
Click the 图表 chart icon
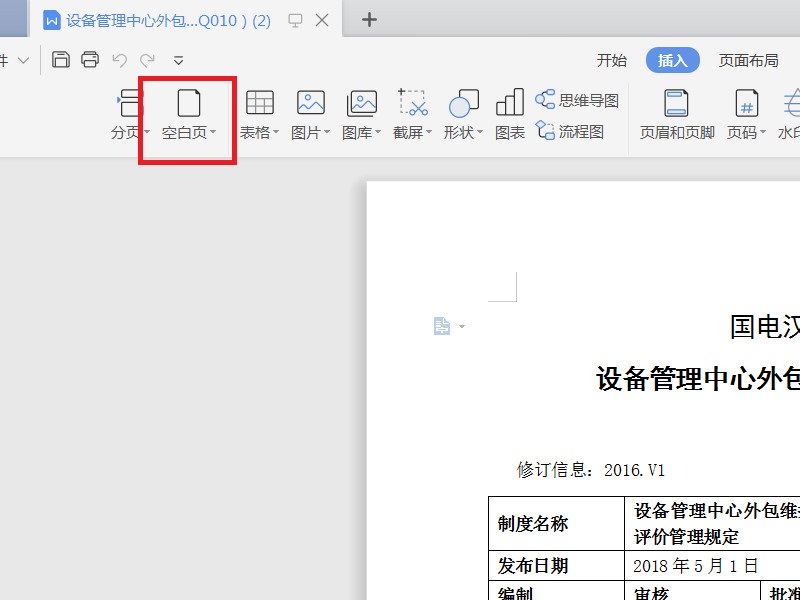[510, 102]
